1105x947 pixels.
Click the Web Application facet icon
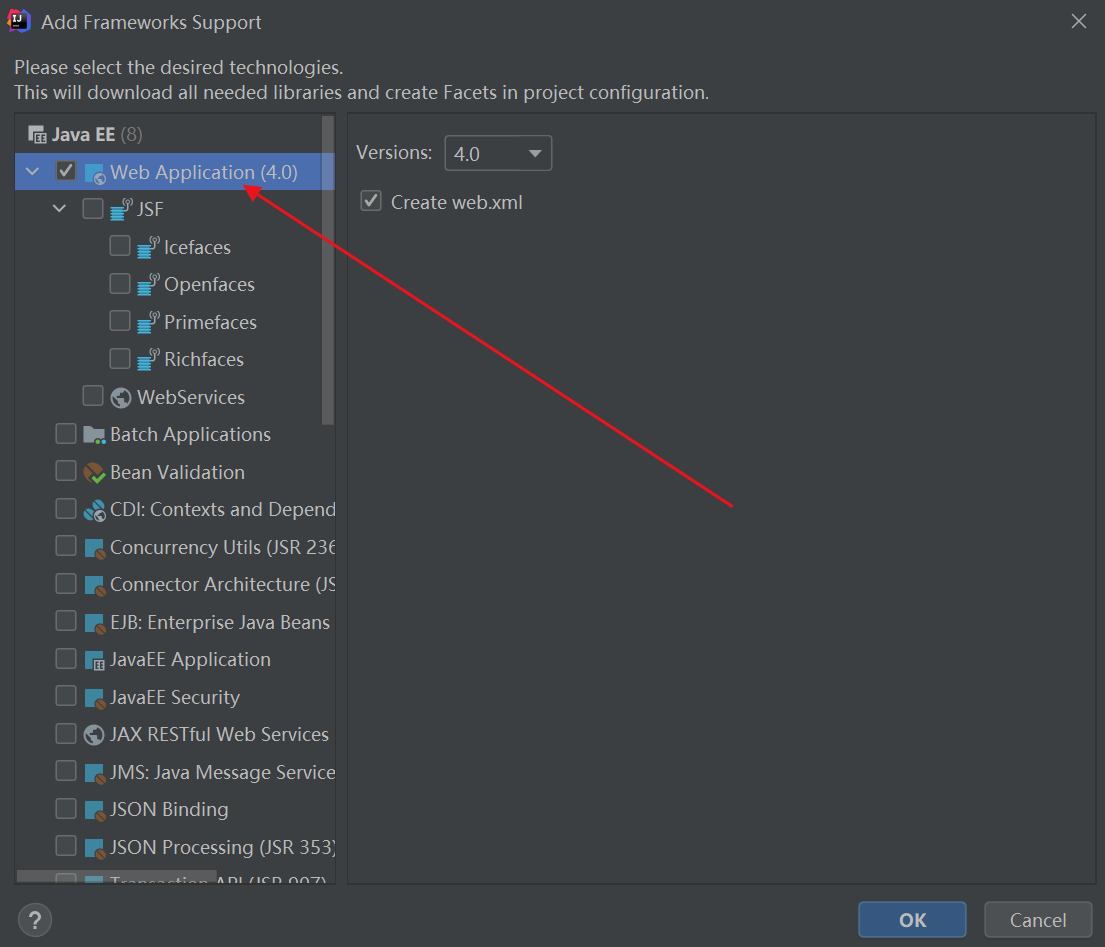coord(94,173)
